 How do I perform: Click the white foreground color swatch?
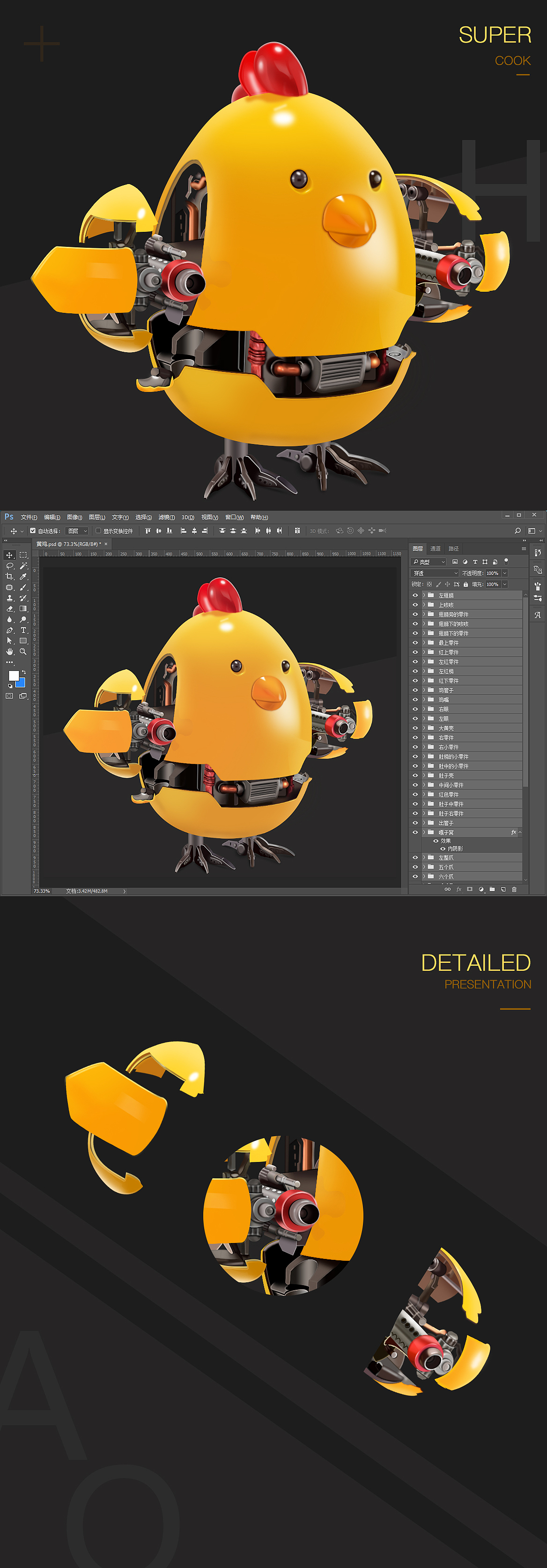pos(14,676)
